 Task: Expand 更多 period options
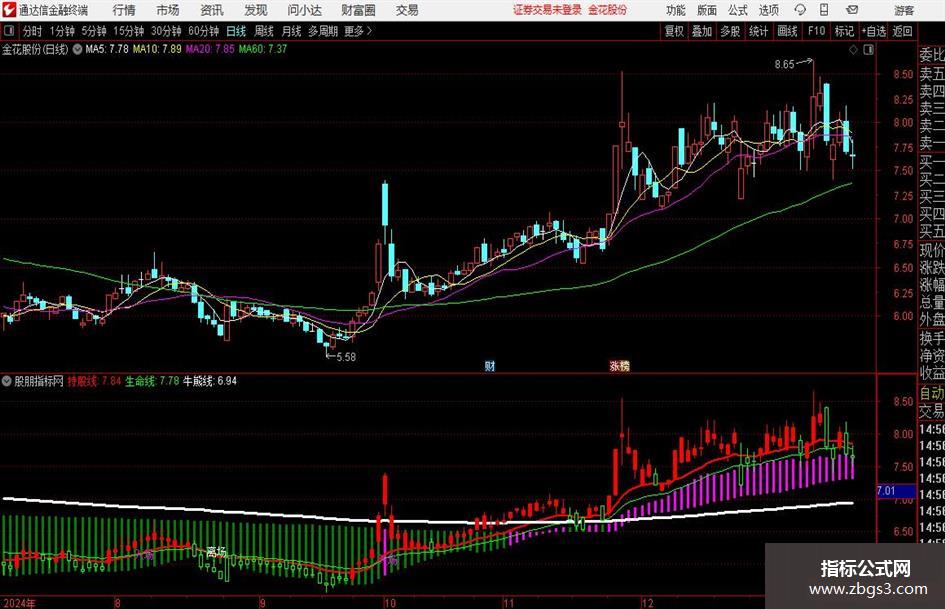[x=358, y=31]
